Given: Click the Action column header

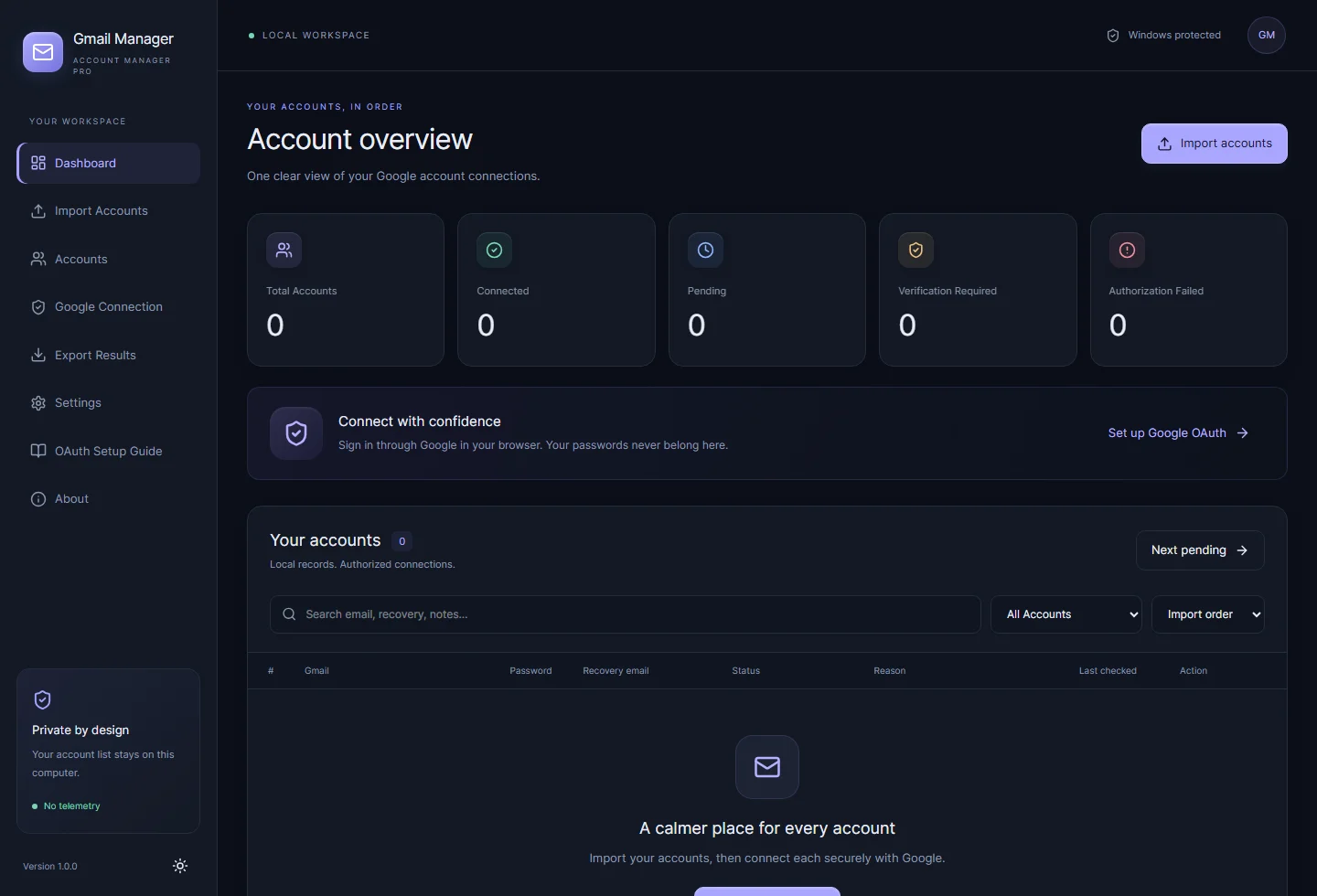Looking at the screenshot, I should tap(1194, 671).
